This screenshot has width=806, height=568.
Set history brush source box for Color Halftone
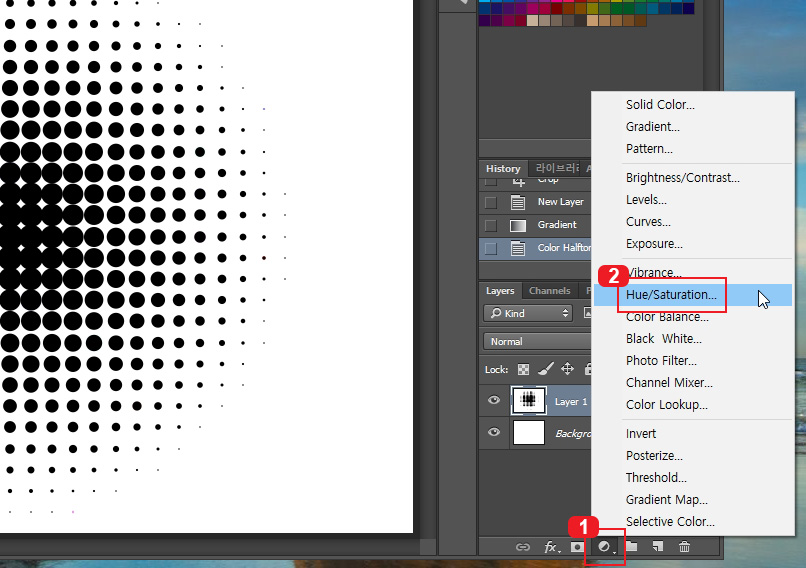(491, 248)
